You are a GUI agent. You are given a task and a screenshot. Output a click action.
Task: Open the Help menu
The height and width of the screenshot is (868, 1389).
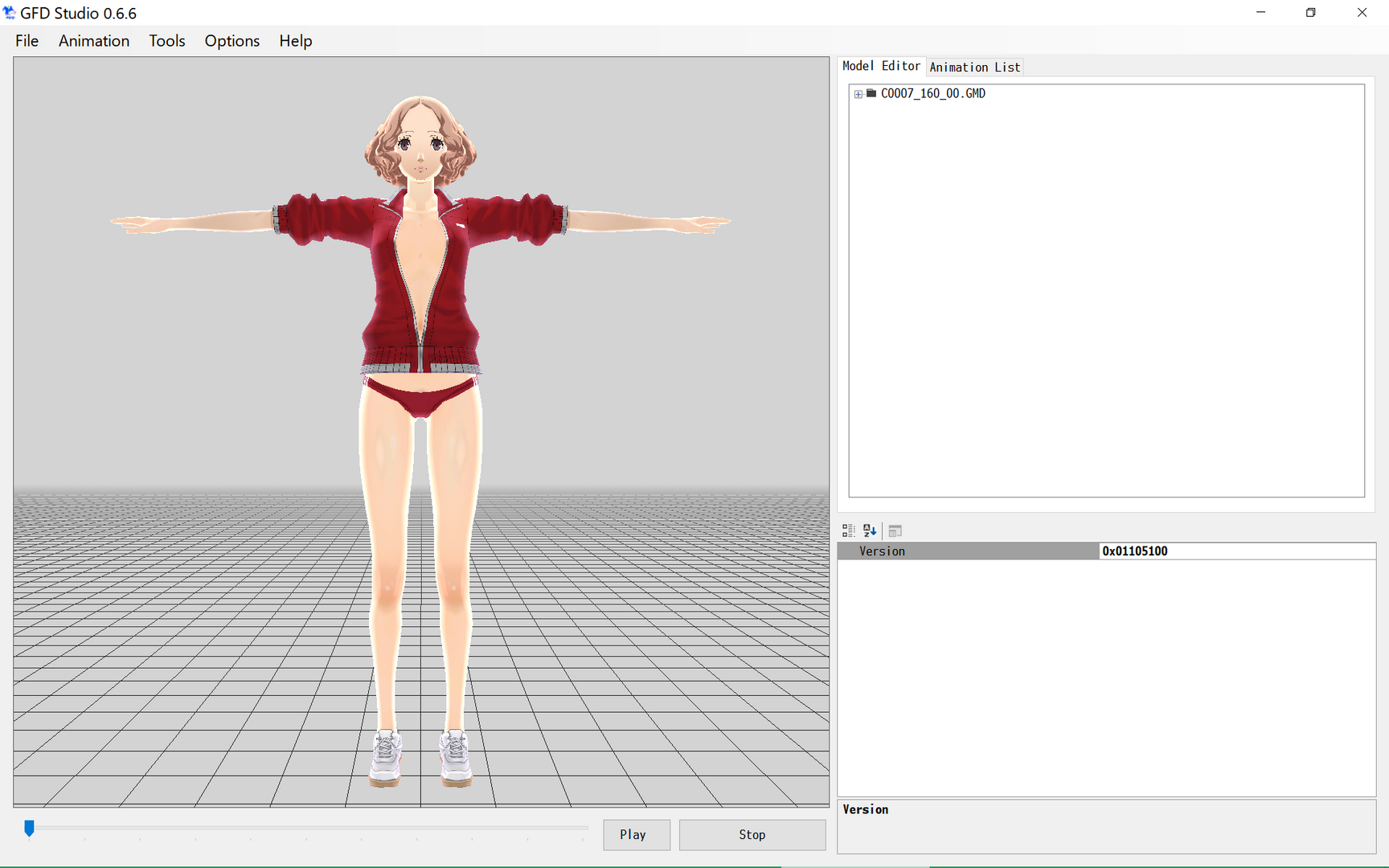(x=296, y=41)
